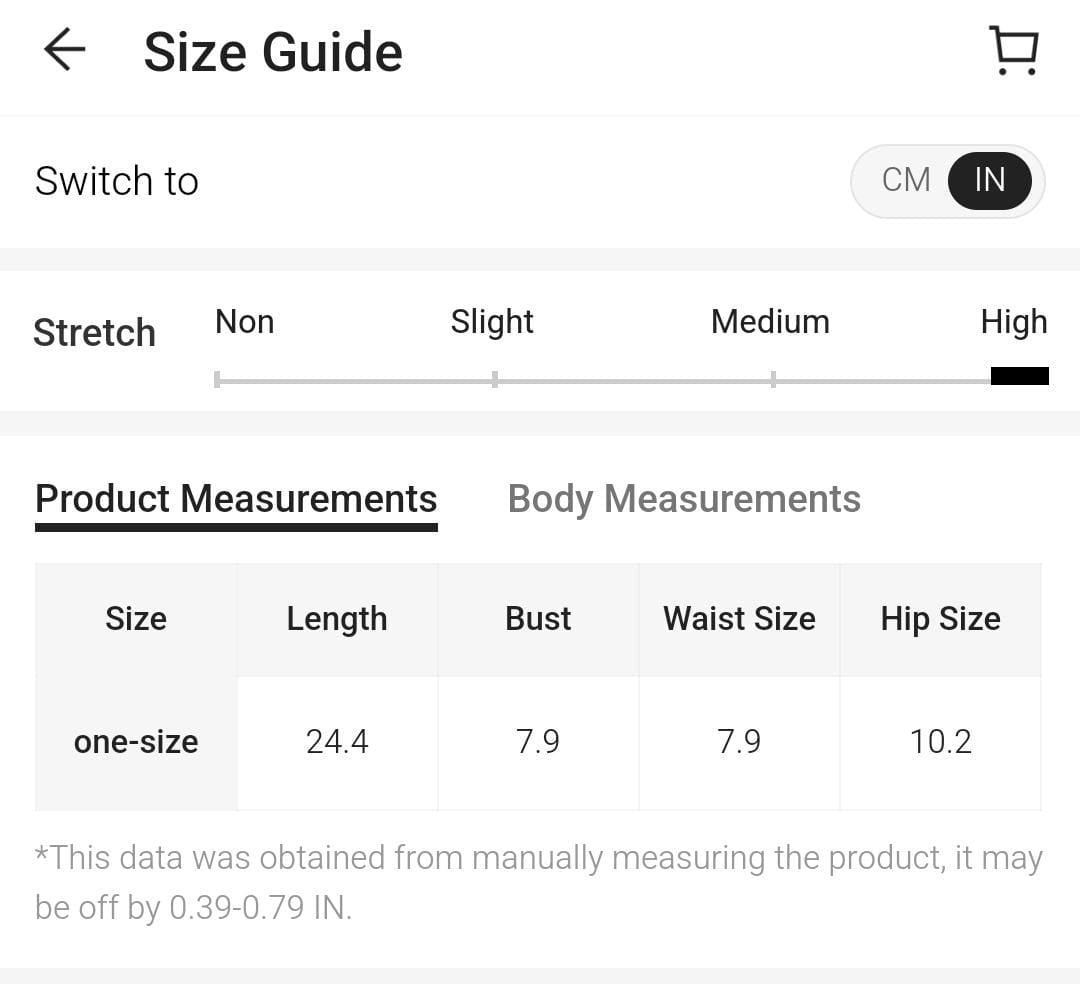This screenshot has height=984, width=1080.
Task: Click the Slight stretch label
Action: [x=492, y=322]
